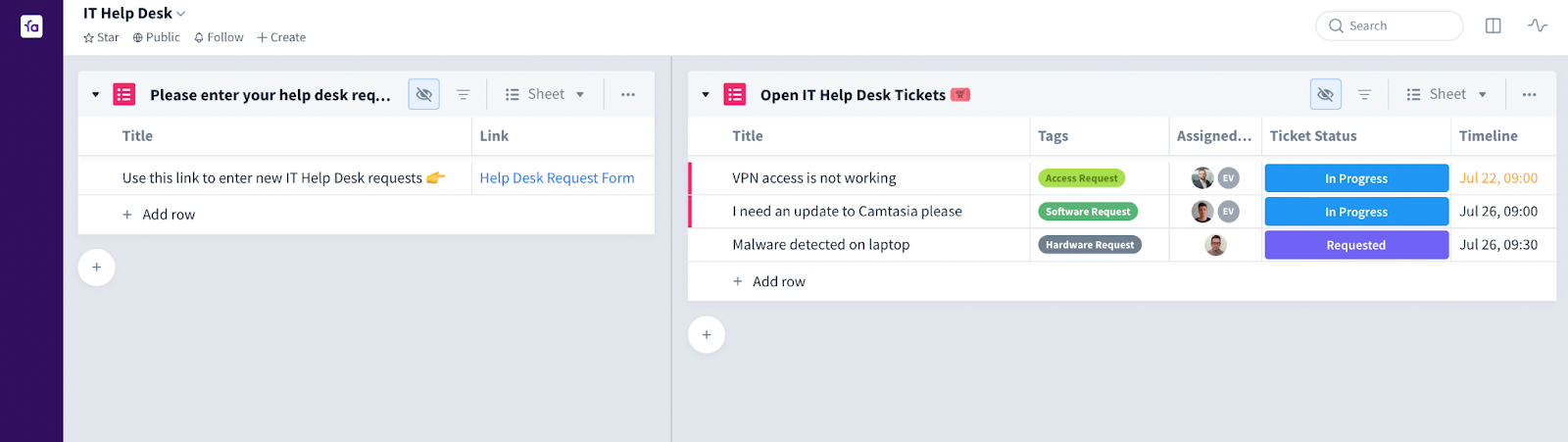
Task: Open the activity pulse icon
Action: 1537,25
